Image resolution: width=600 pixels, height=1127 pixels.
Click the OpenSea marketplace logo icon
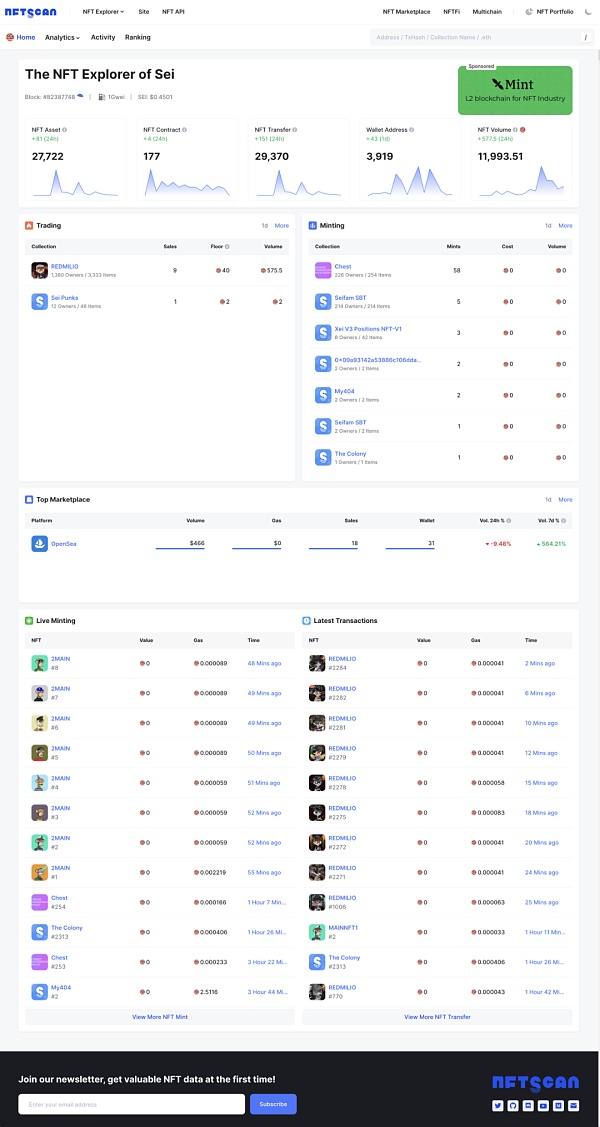[x=39, y=543]
